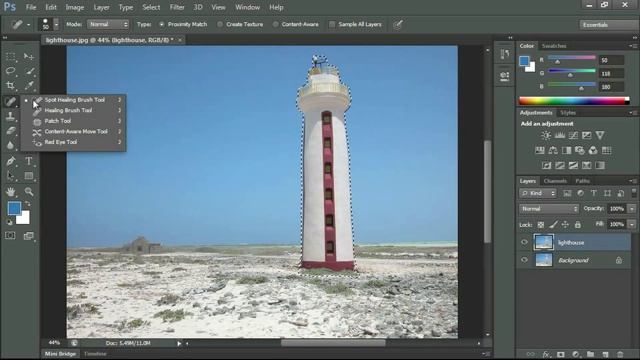Select the Zoom tool
Image resolution: width=640 pixels, height=360 pixels.
[x=29, y=191]
